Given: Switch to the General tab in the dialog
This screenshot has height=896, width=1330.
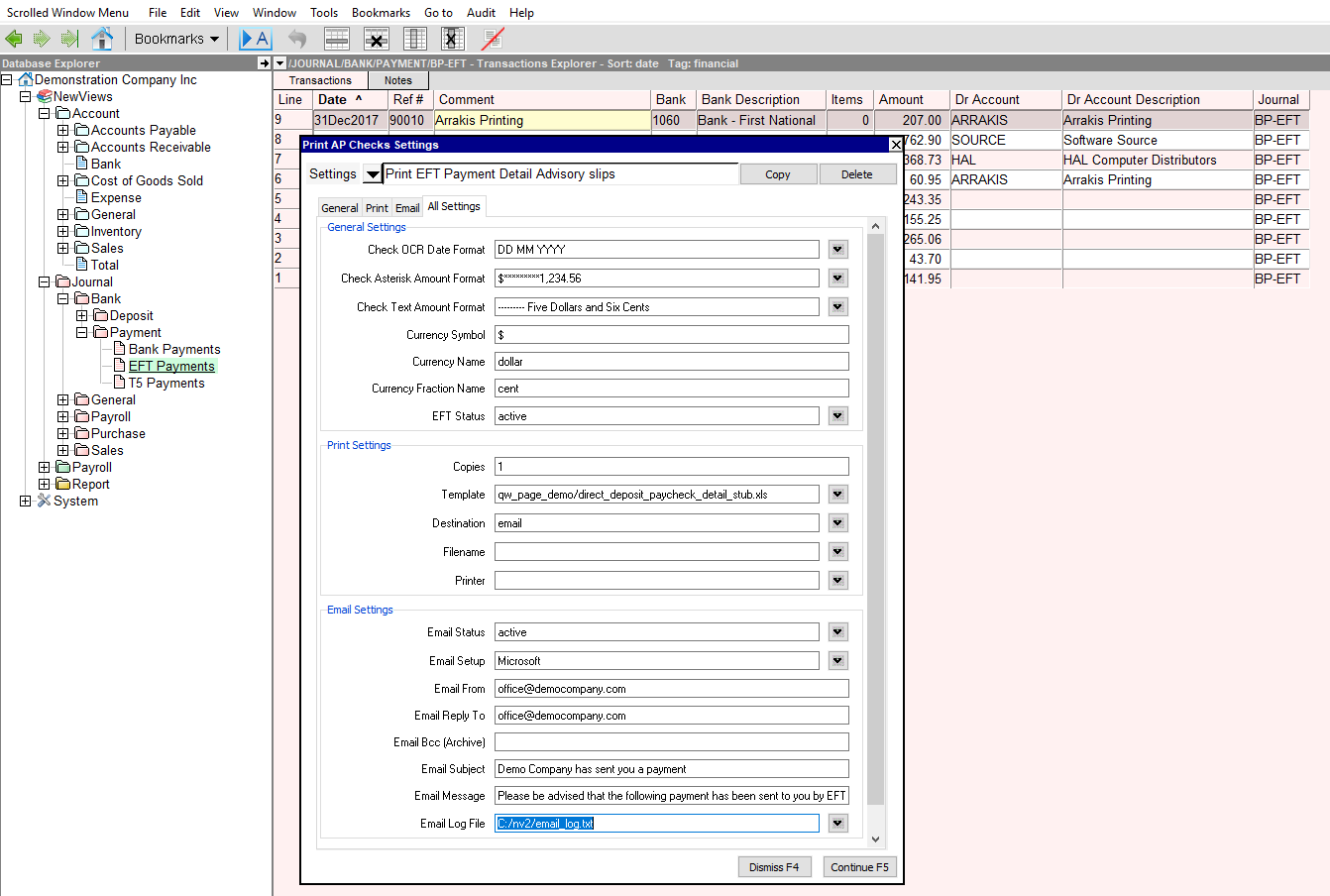Looking at the screenshot, I should pos(340,208).
